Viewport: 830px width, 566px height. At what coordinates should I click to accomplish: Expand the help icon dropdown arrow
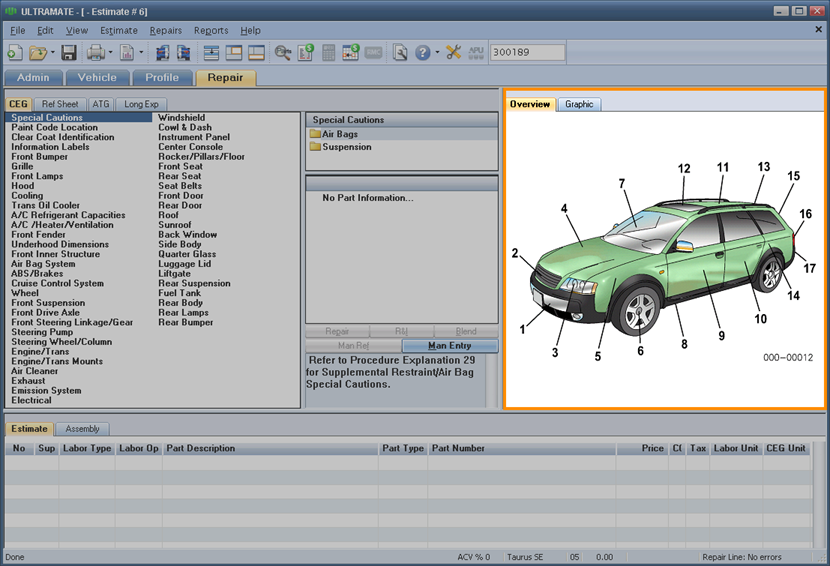click(437, 52)
